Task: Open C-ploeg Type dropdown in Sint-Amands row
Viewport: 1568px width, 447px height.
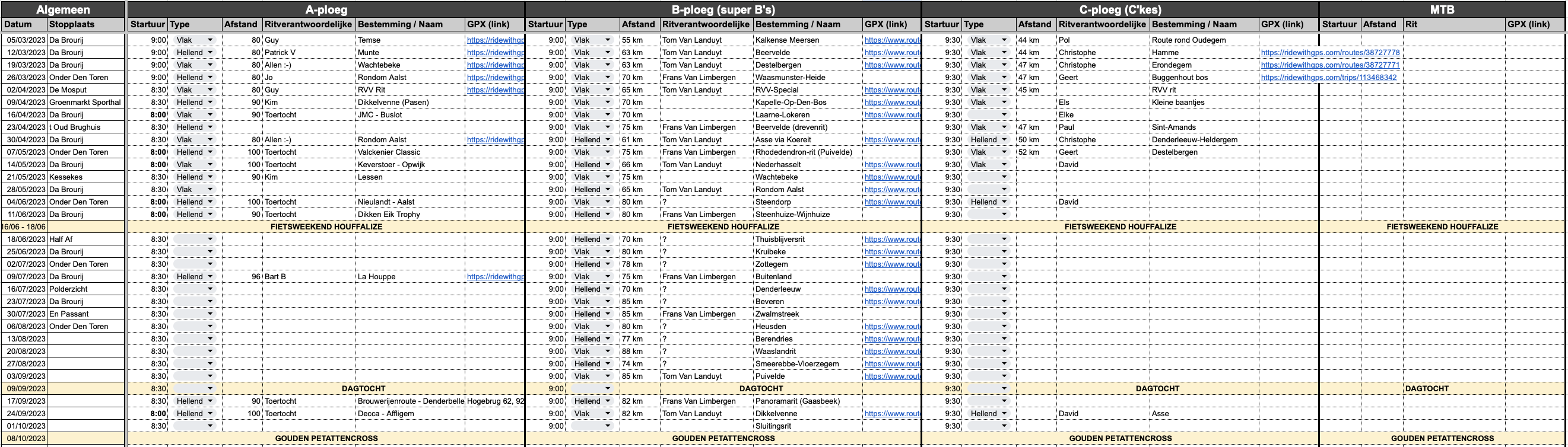Action: (x=989, y=127)
